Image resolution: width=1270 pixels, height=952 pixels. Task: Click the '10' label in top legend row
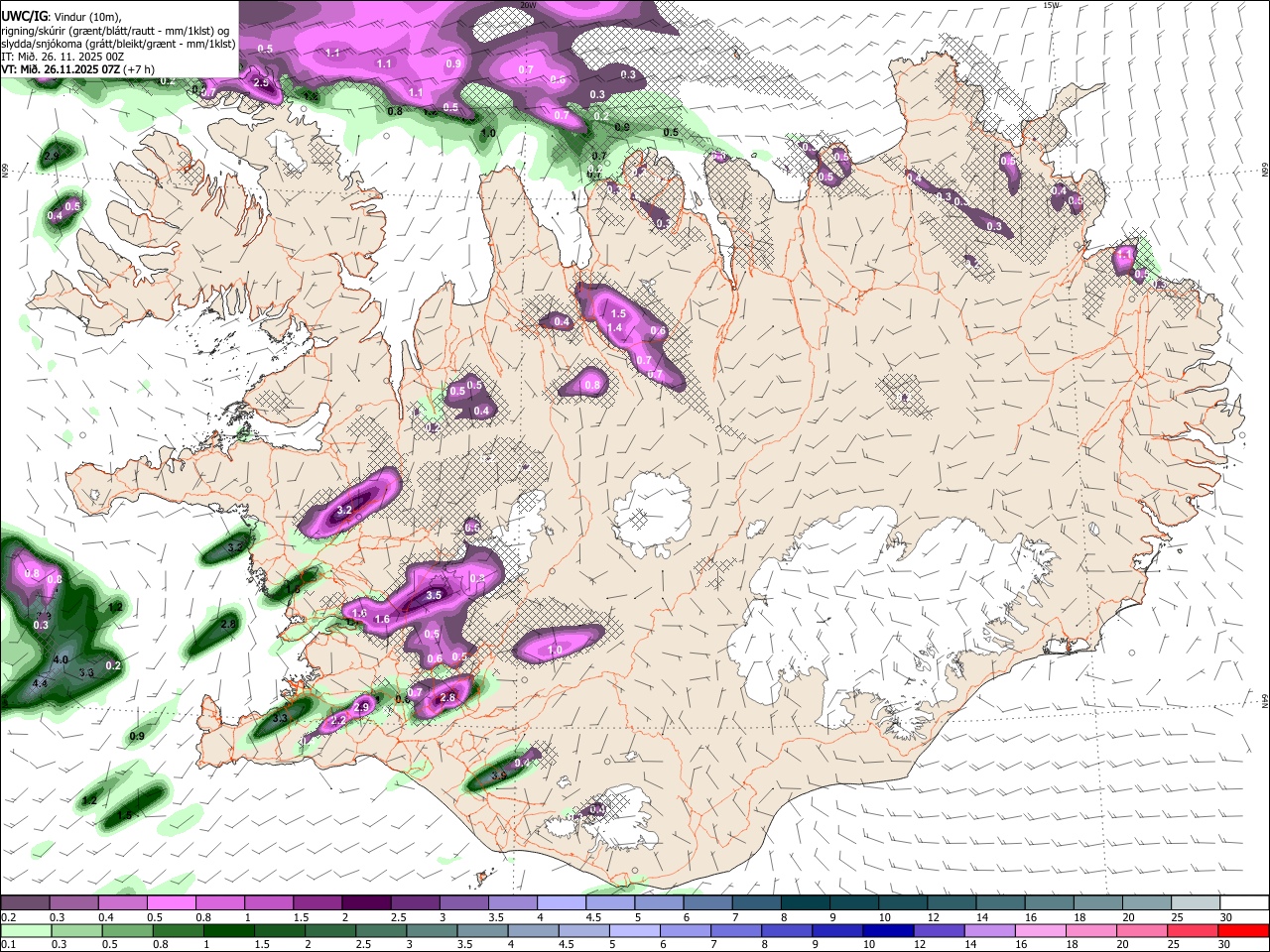[x=884, y=917]
